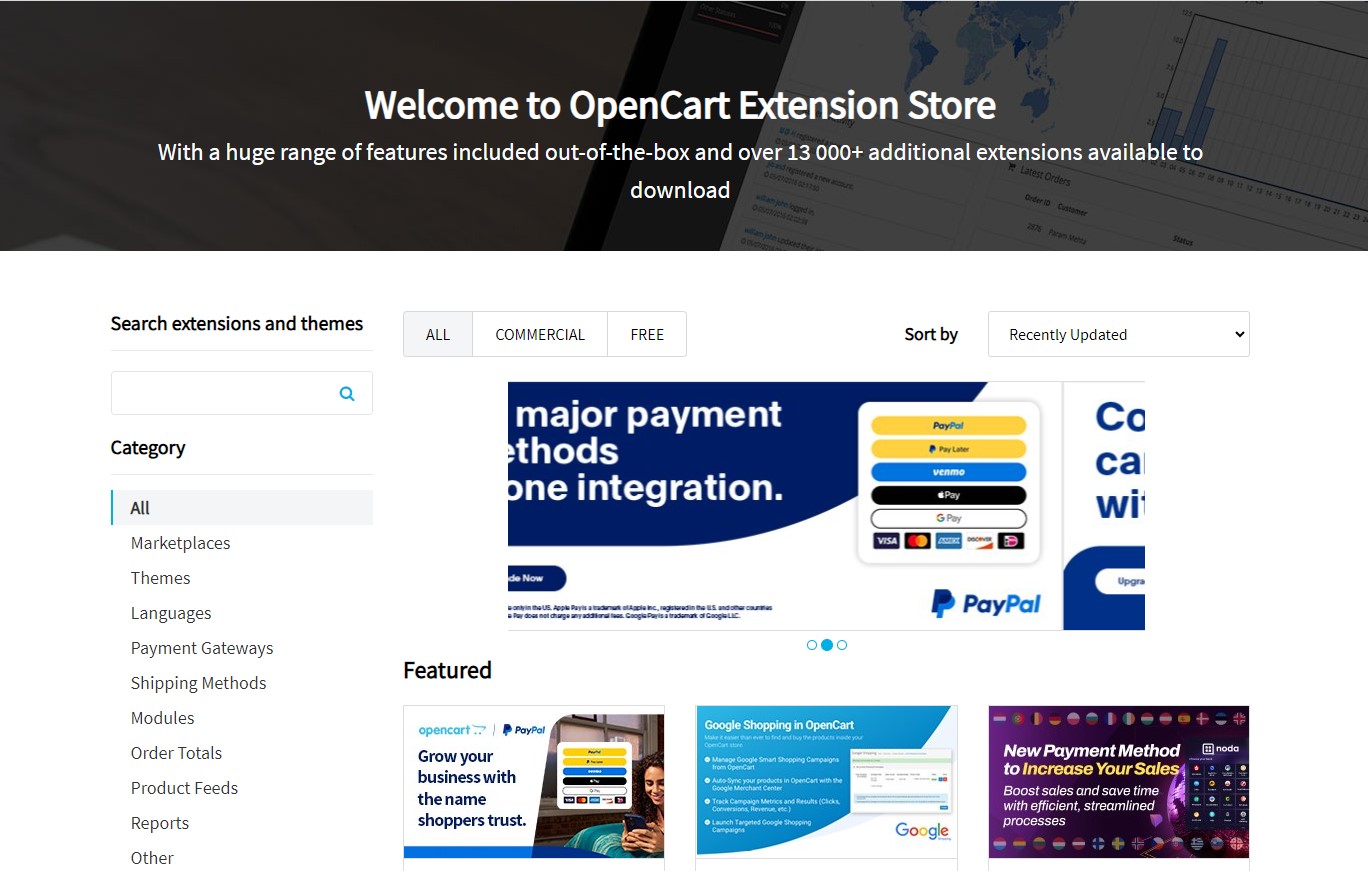Go to third carousel slide dot

pos(842,645)
